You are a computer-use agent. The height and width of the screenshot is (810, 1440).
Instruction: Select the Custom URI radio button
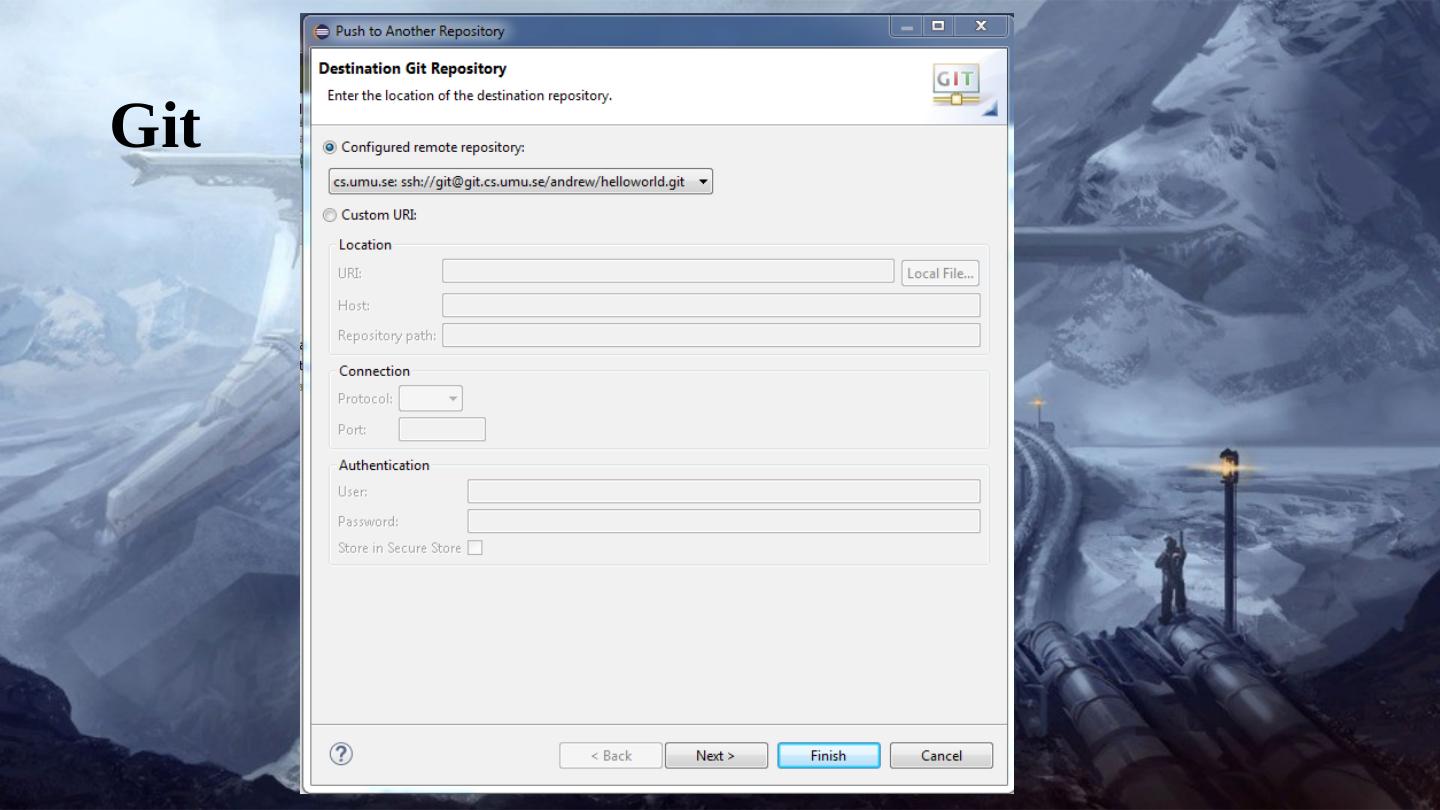[330, 215]
